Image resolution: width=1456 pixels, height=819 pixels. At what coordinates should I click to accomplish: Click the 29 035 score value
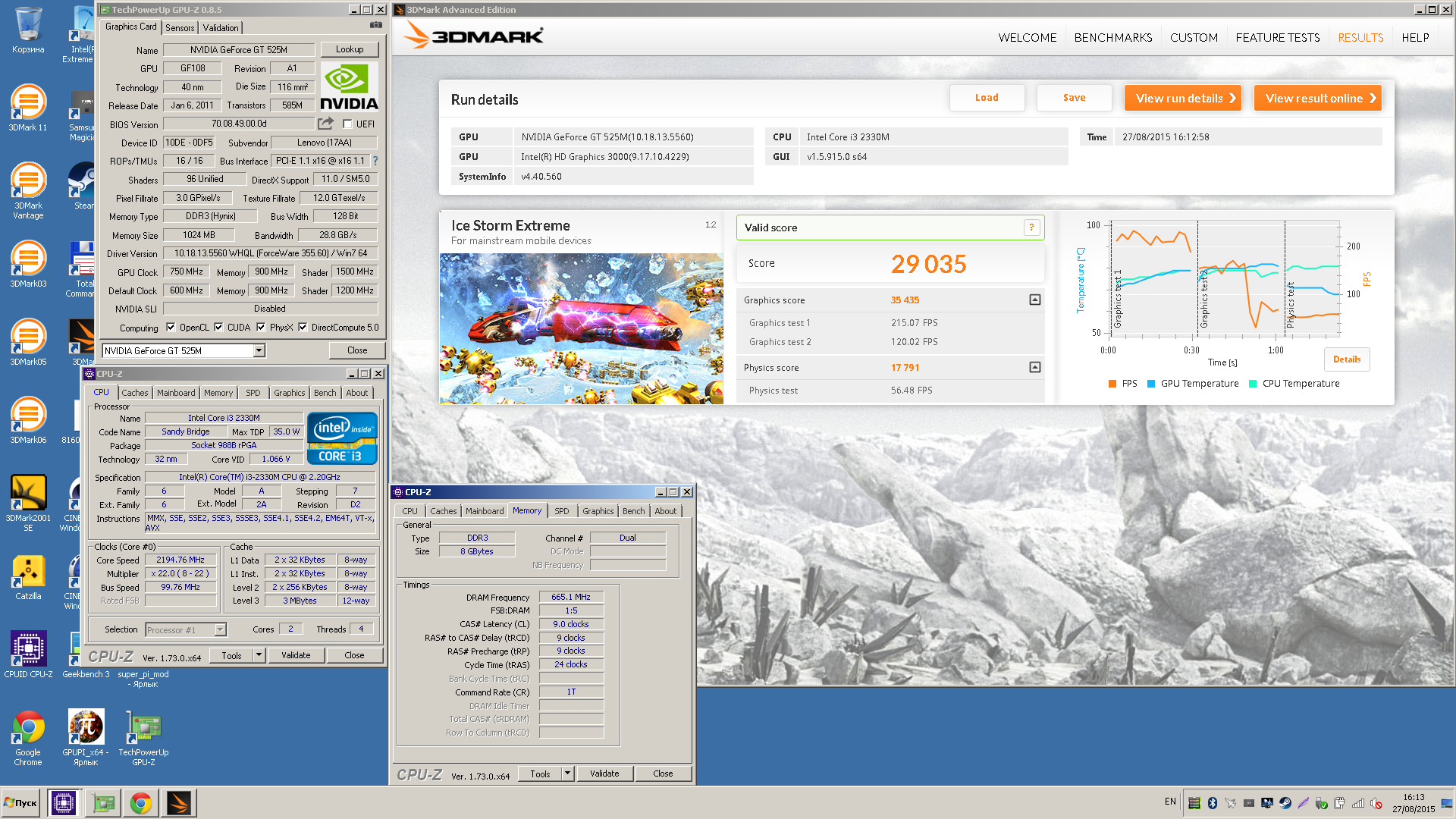tap(928, 264)
